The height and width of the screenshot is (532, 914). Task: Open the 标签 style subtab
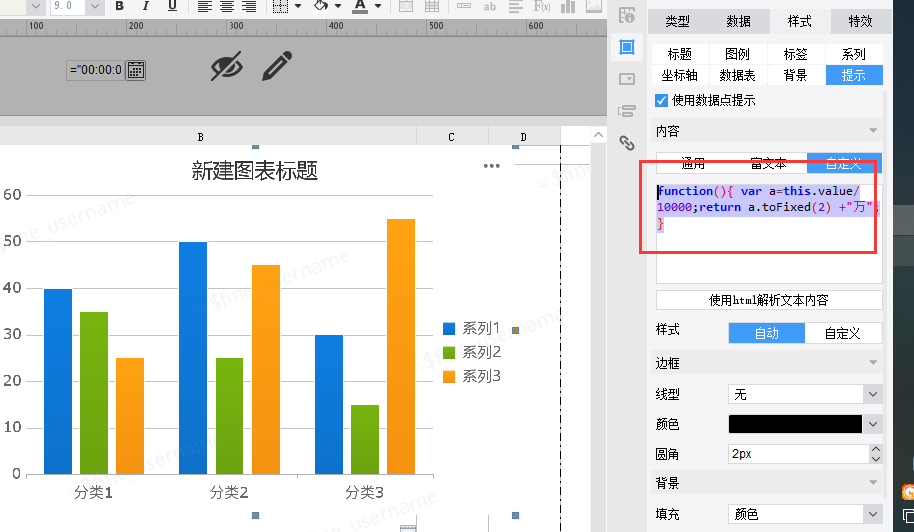tap(796, 54)
